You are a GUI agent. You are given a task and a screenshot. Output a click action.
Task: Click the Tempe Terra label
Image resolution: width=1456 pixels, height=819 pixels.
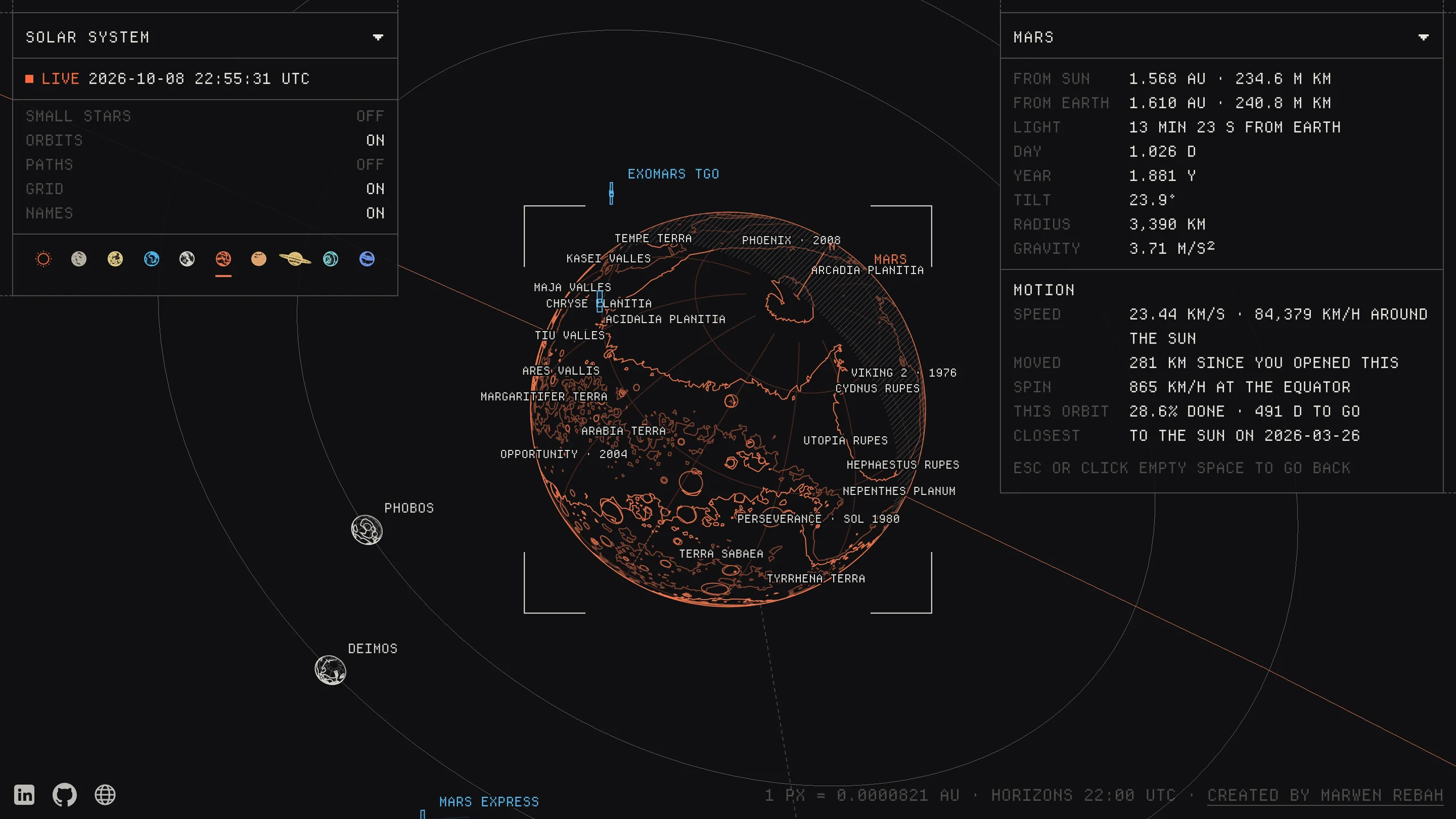pyautogui.click(x=653, y=238)
